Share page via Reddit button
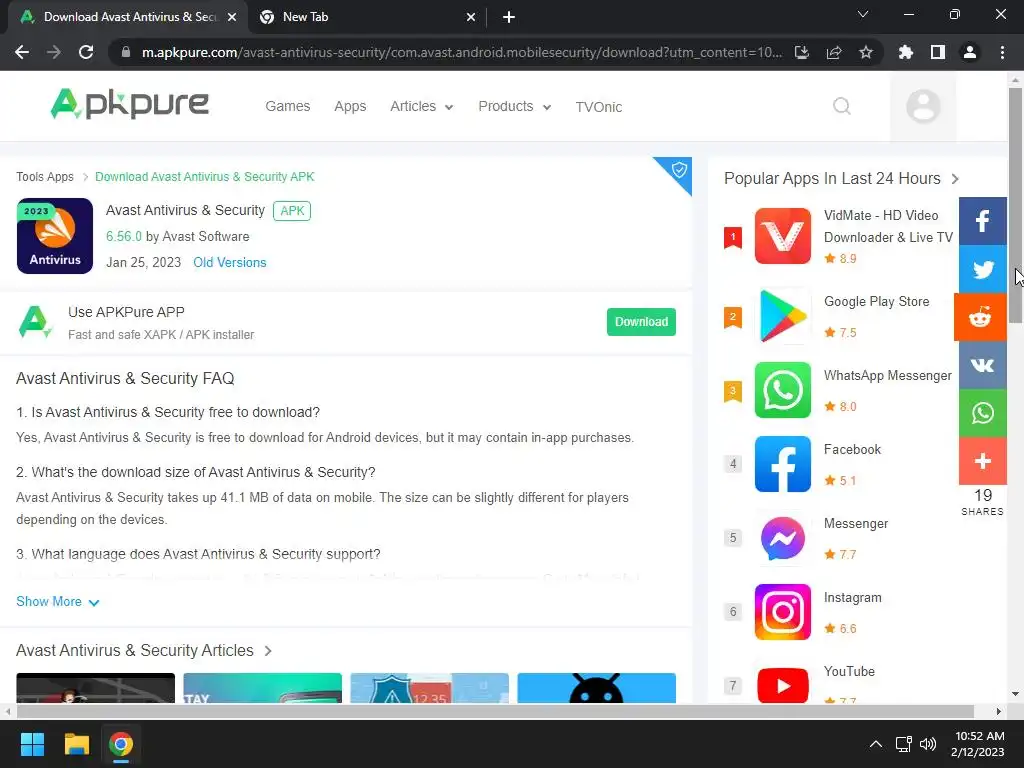Screen dimensions: 1024x768 (980, 317)
